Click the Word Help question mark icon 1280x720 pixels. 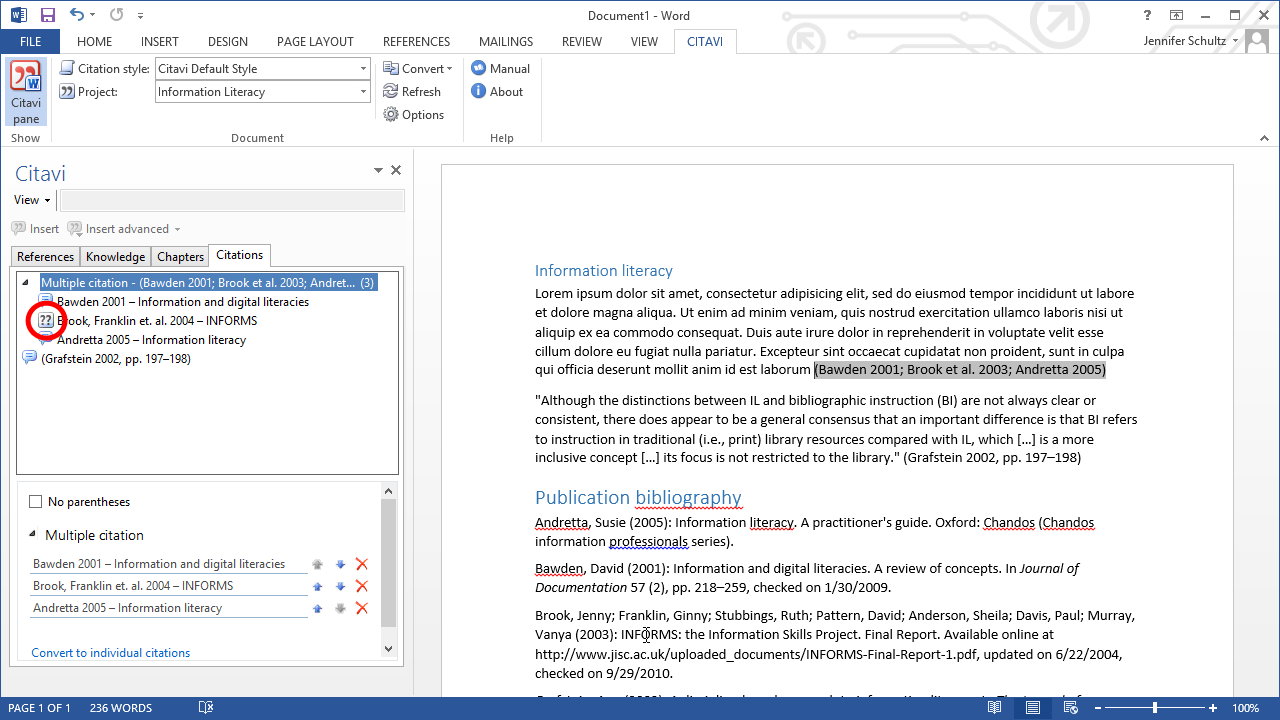[x=1147, y=15]
